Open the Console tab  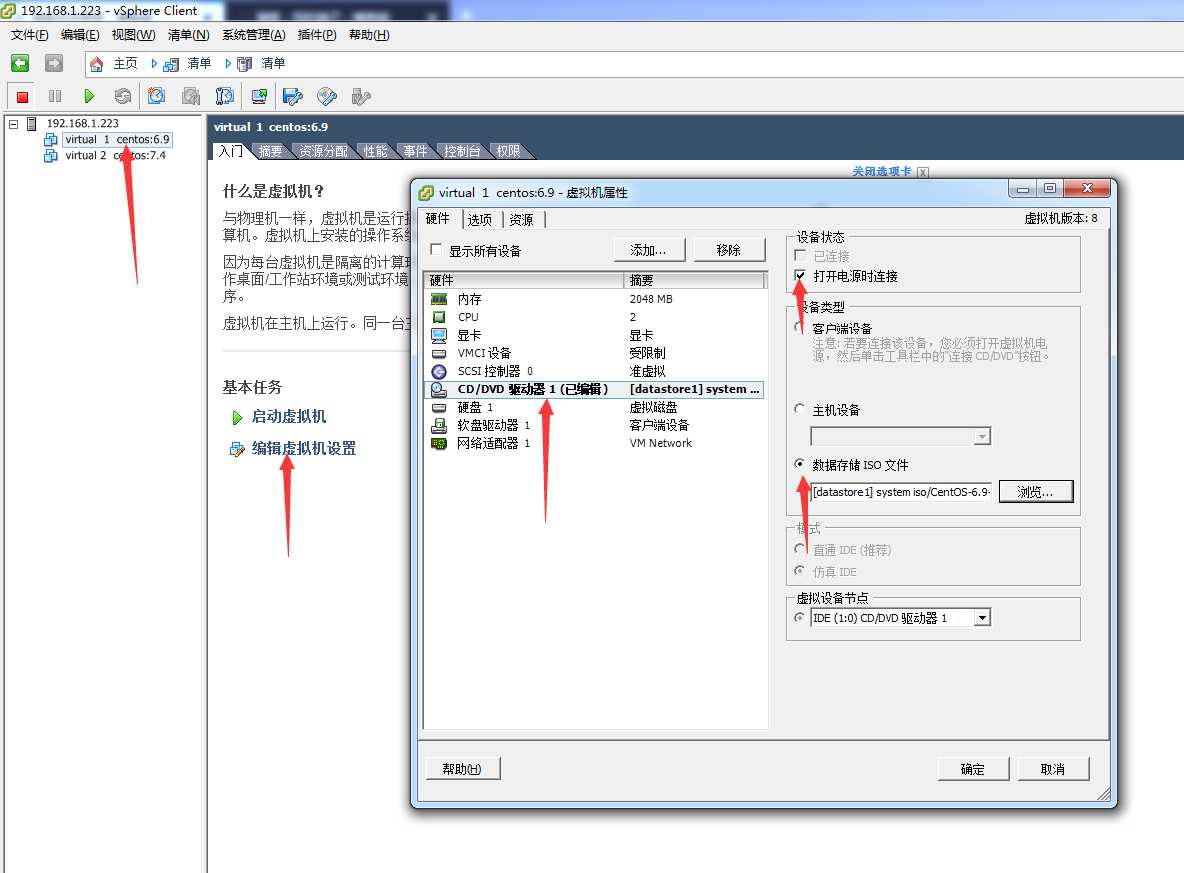tap(461, 151)
